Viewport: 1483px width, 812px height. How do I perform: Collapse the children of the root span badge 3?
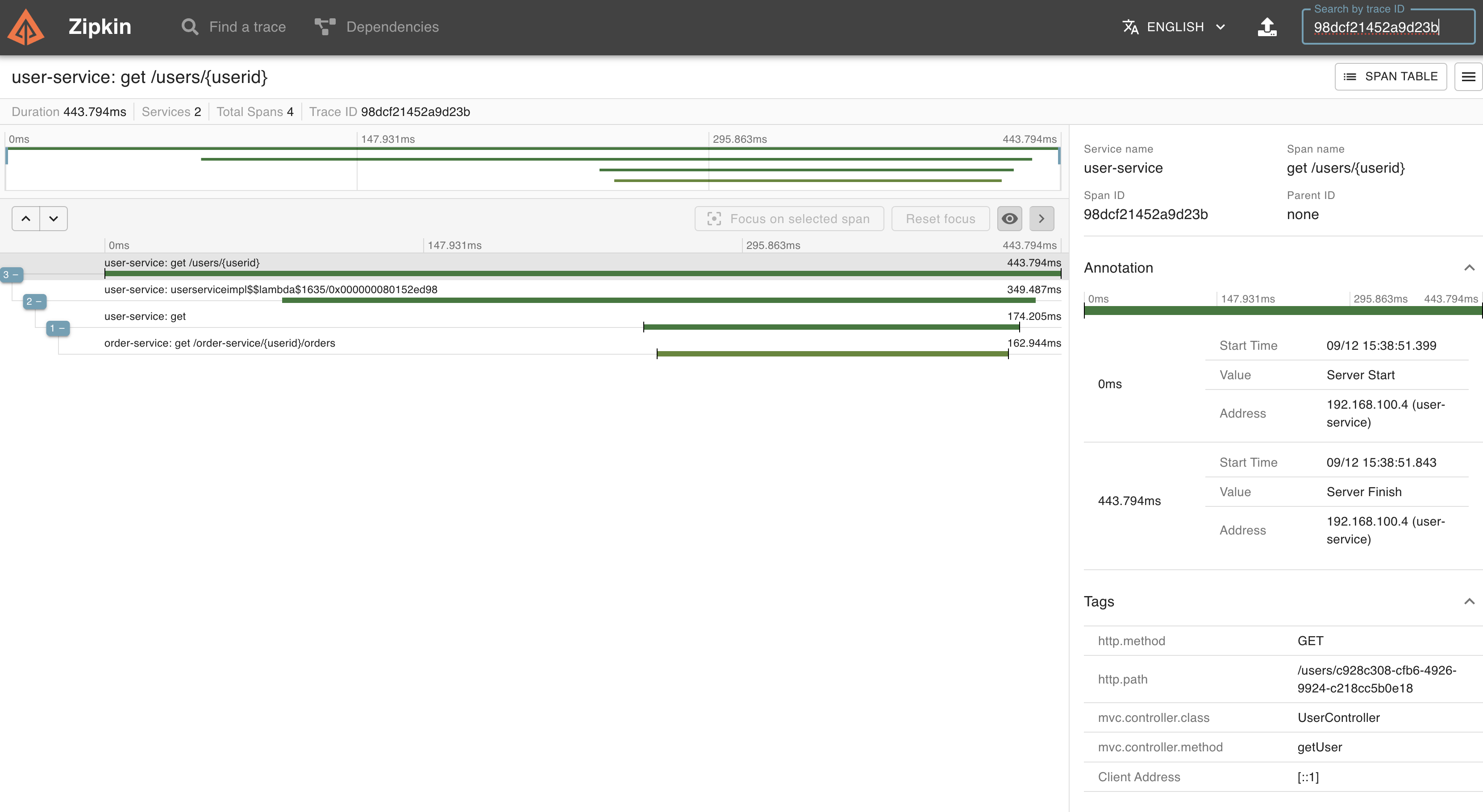pyautogui.click(x=12, y=274)
